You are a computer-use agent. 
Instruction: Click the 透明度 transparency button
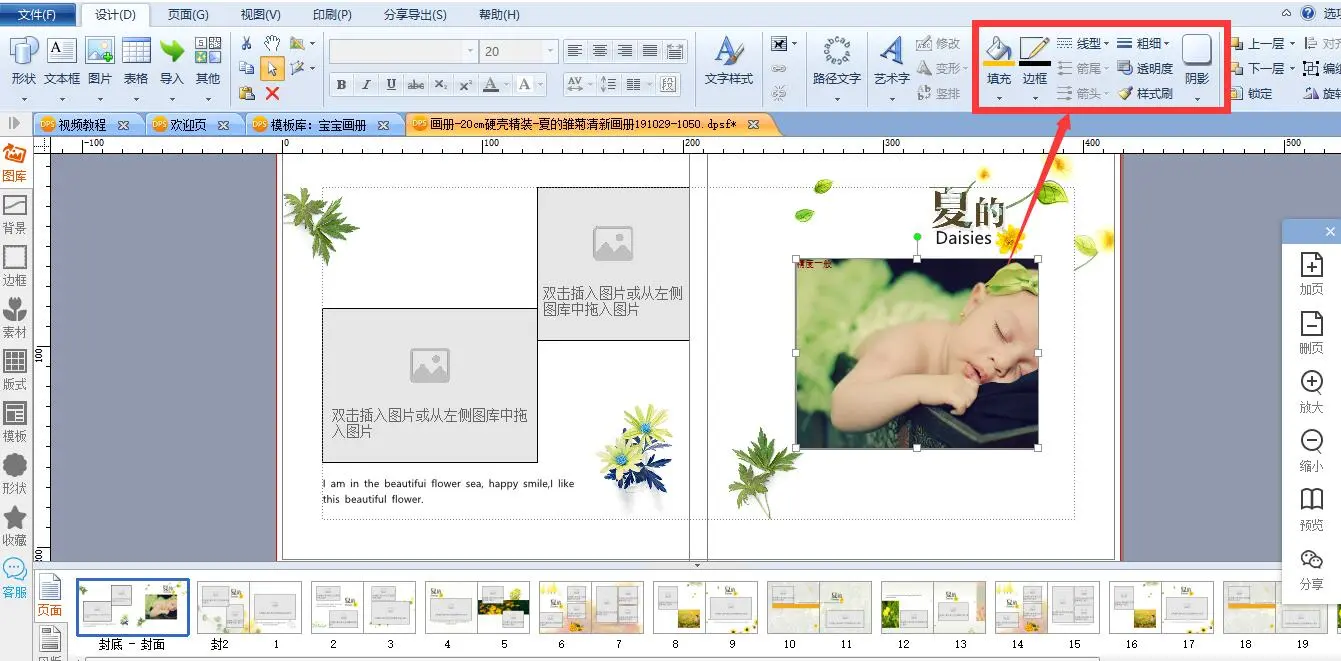(x=1145, y=68)
